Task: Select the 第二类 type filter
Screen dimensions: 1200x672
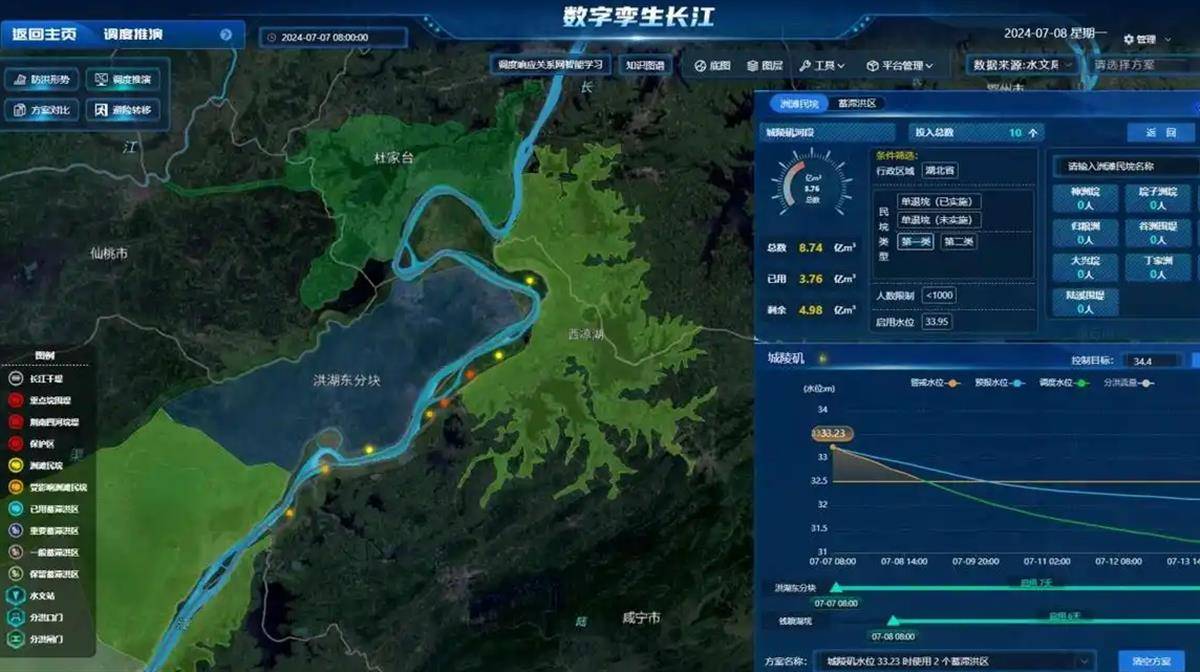Action: [x=957, y=242]
